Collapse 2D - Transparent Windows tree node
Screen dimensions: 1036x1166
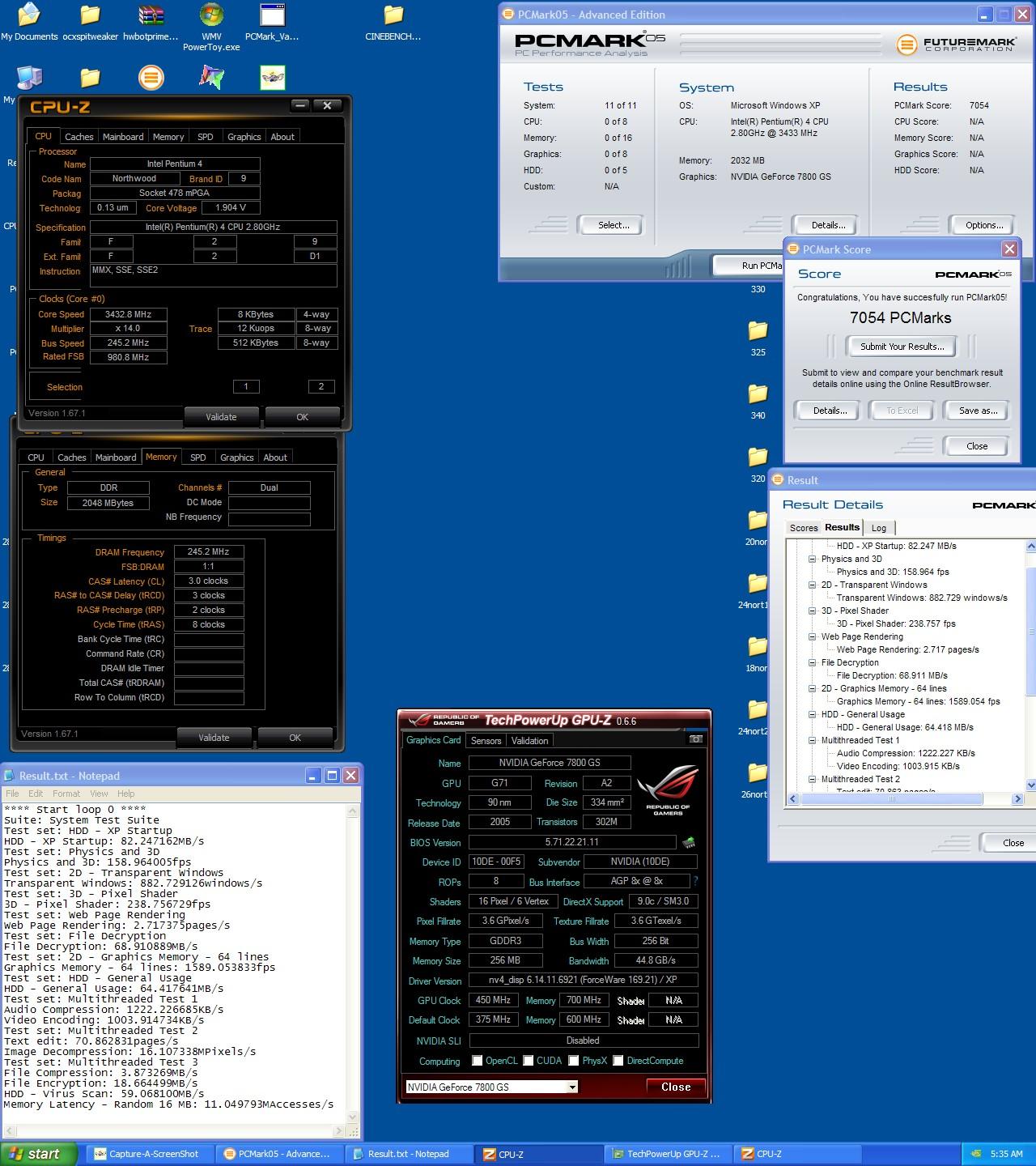tap(812, 585)
